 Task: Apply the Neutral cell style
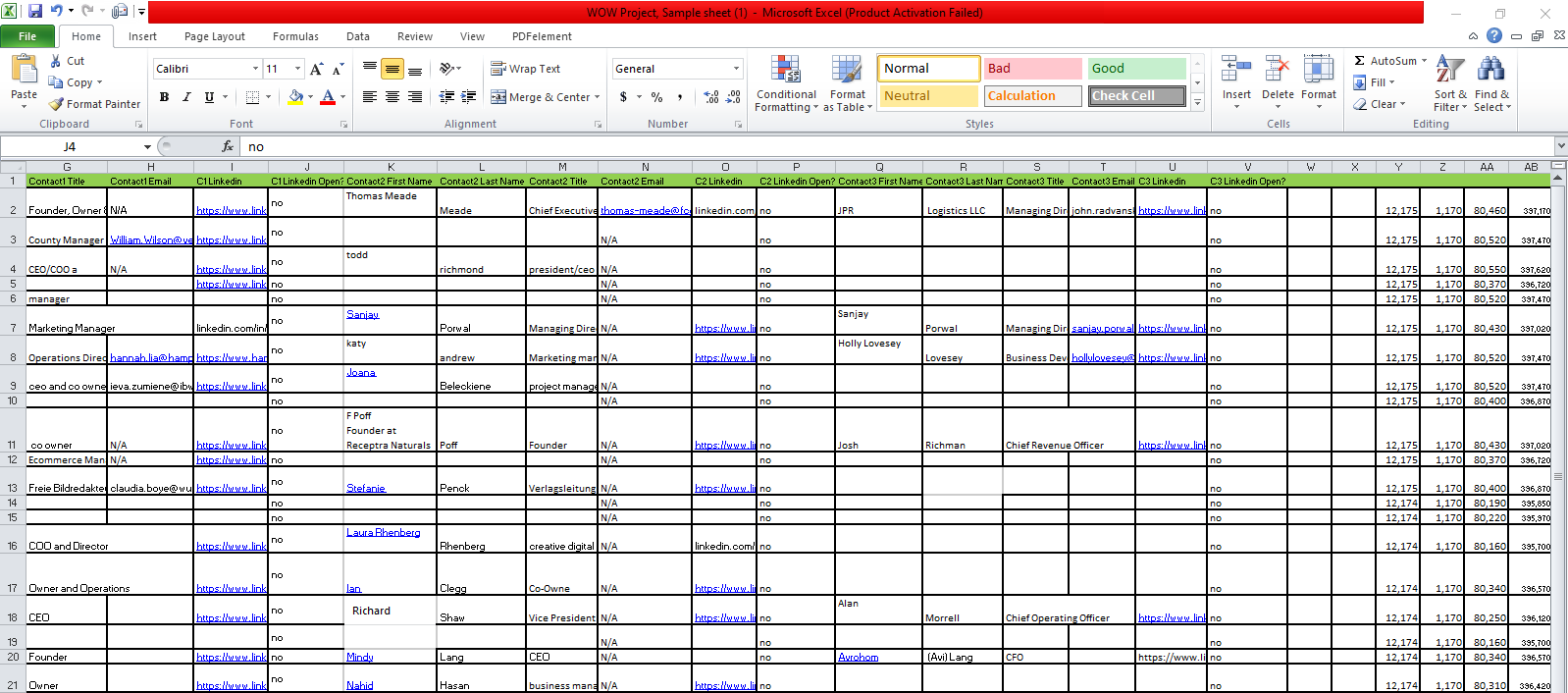point(928,95)
